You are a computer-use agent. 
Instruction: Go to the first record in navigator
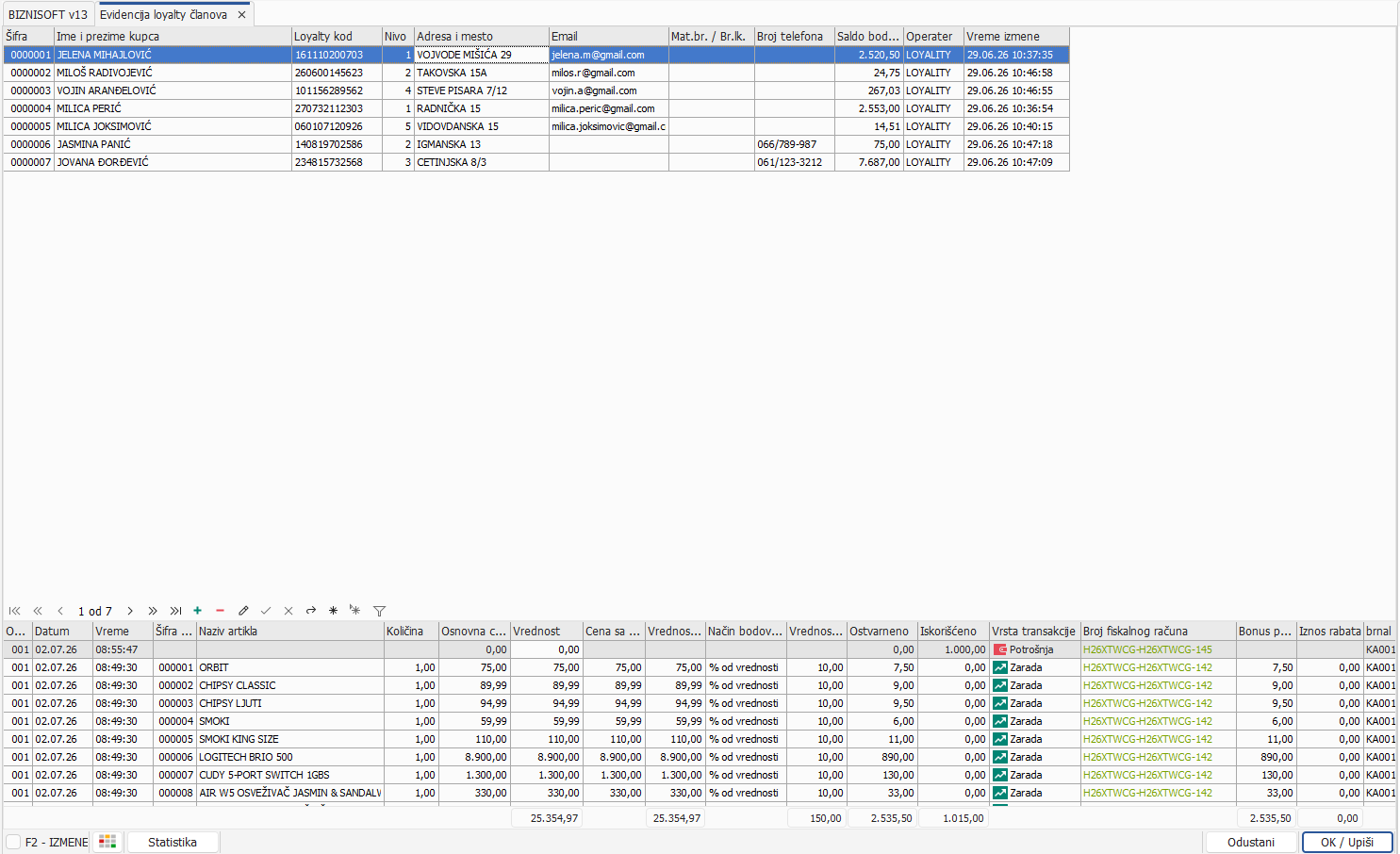[x=15, y=611]
